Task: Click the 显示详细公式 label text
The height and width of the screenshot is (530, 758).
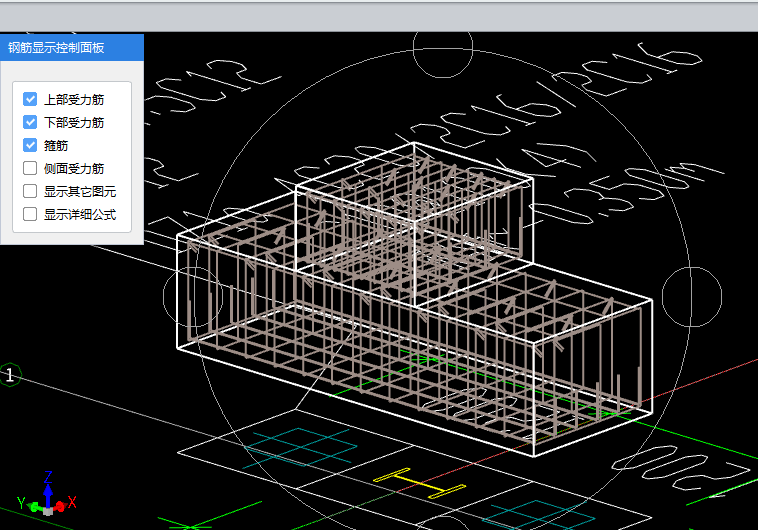Action: coord(80,214)
